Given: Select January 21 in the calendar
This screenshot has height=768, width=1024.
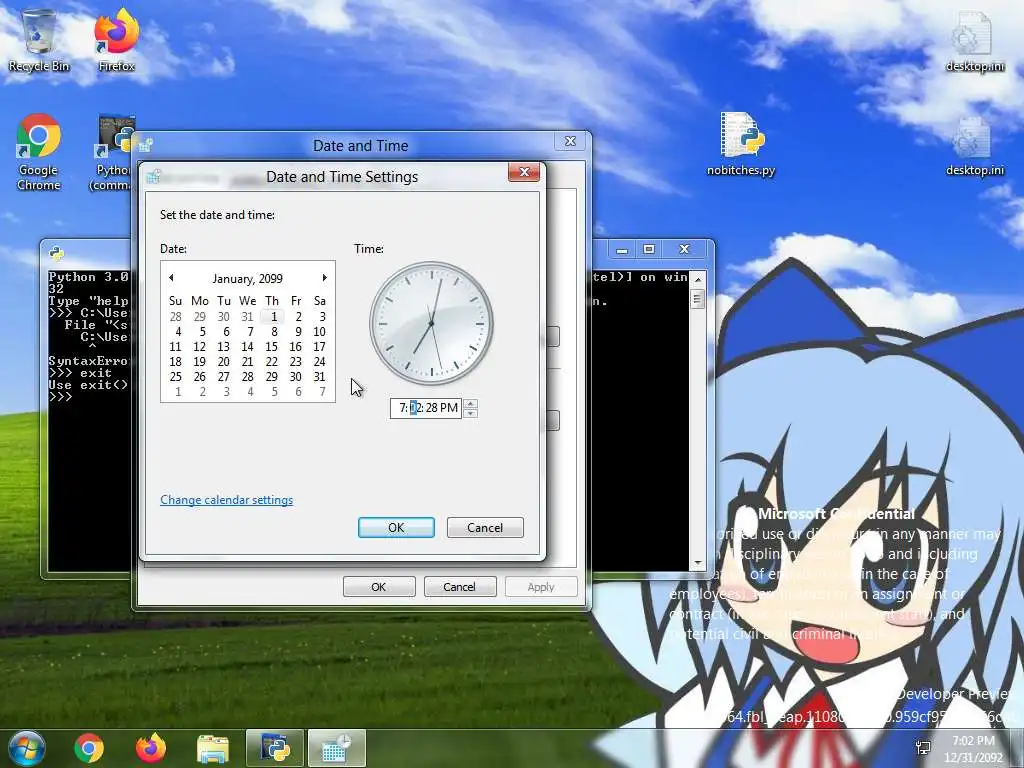Looking at the screenshot, I should [248, 362].
